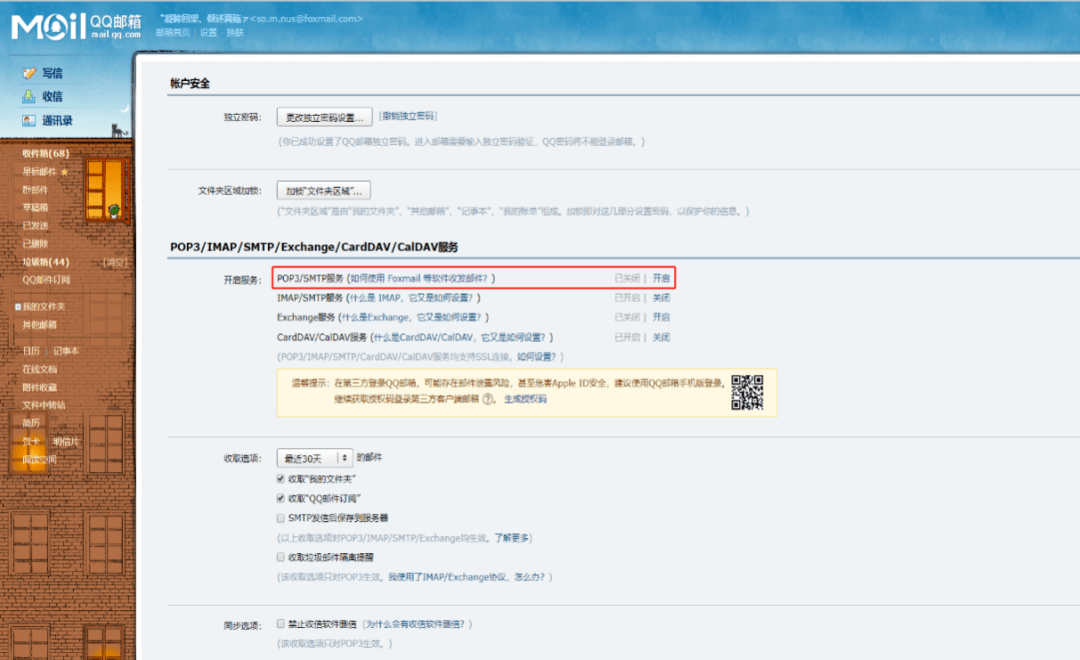This screenshot has height=660, width=1080.
Task: Click the 生成授权码 link
Action: tap(525, 399)
